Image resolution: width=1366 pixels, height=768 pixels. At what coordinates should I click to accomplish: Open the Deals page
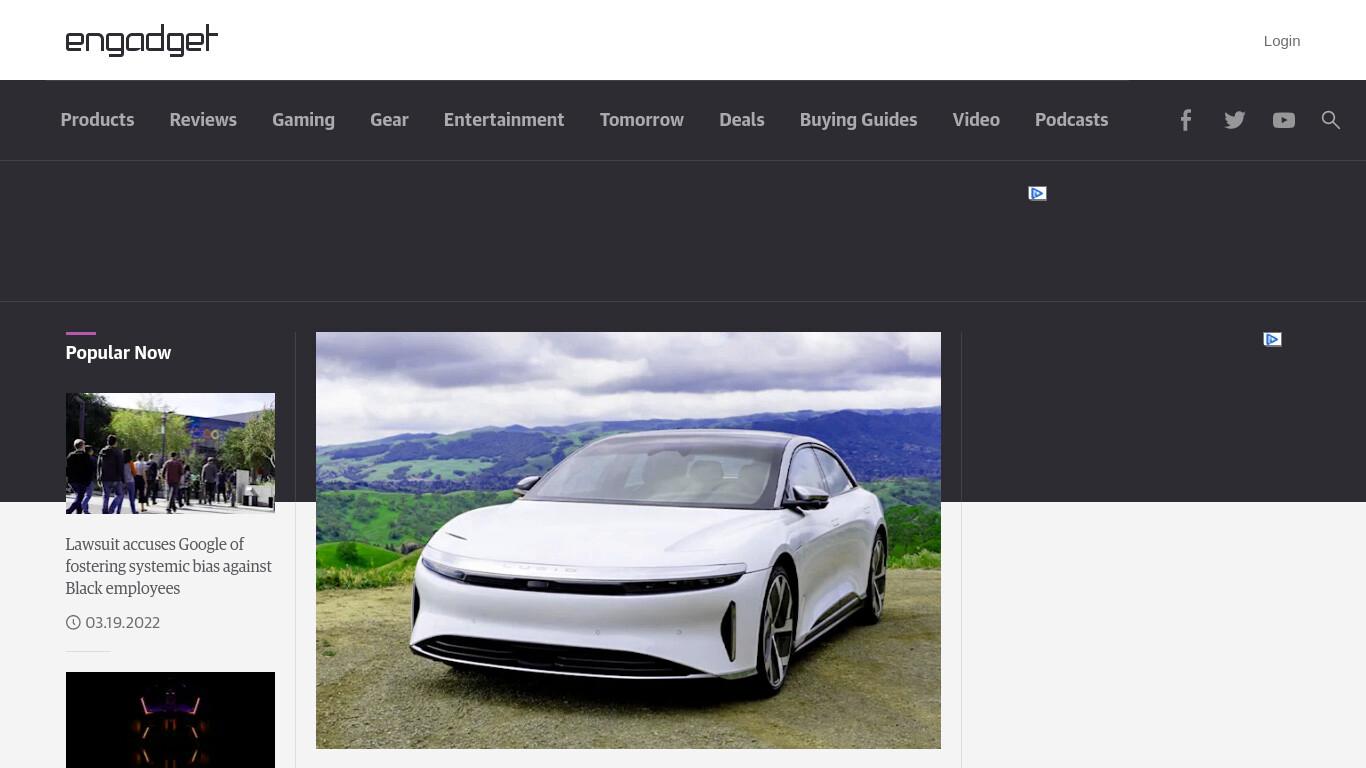(742, 120)
